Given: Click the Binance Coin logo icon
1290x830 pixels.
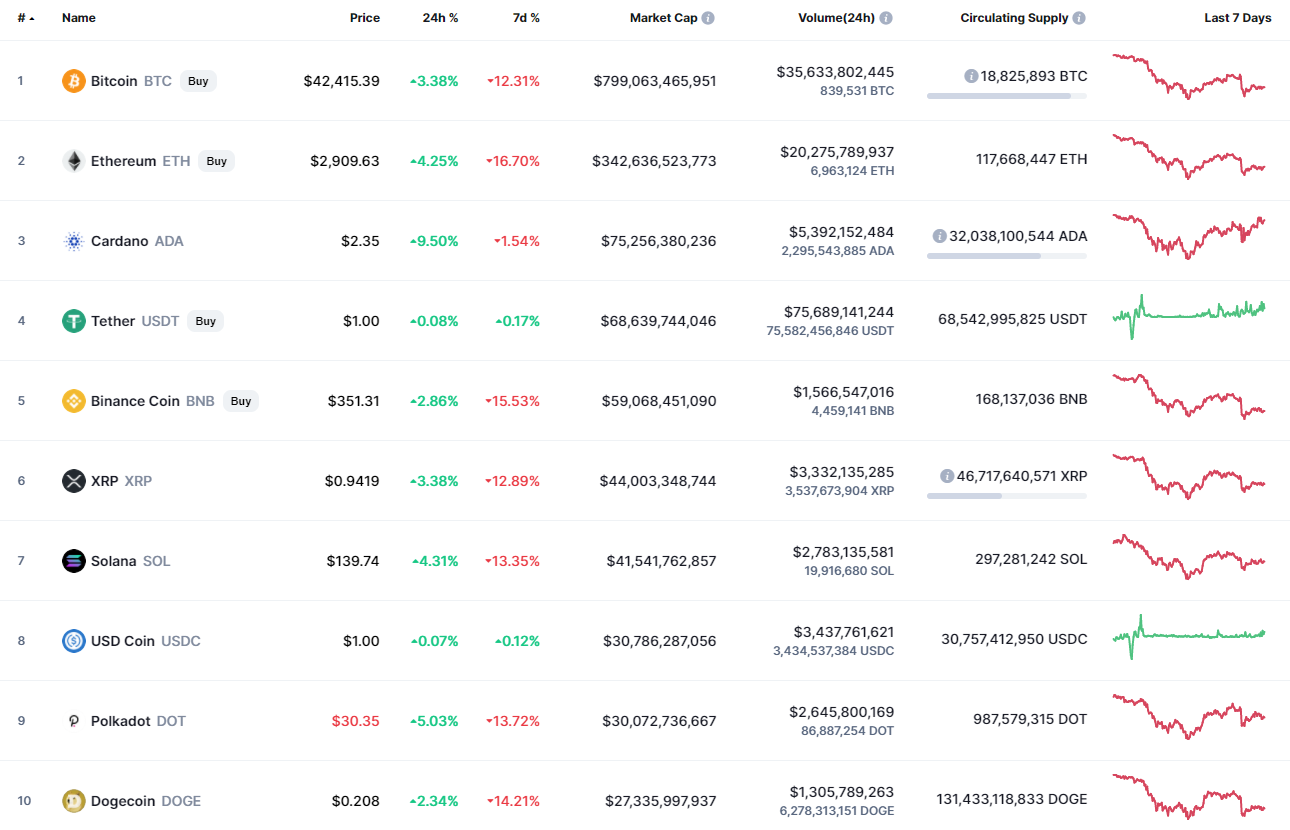Looking at the screenshot, I should tap(74, 401).
